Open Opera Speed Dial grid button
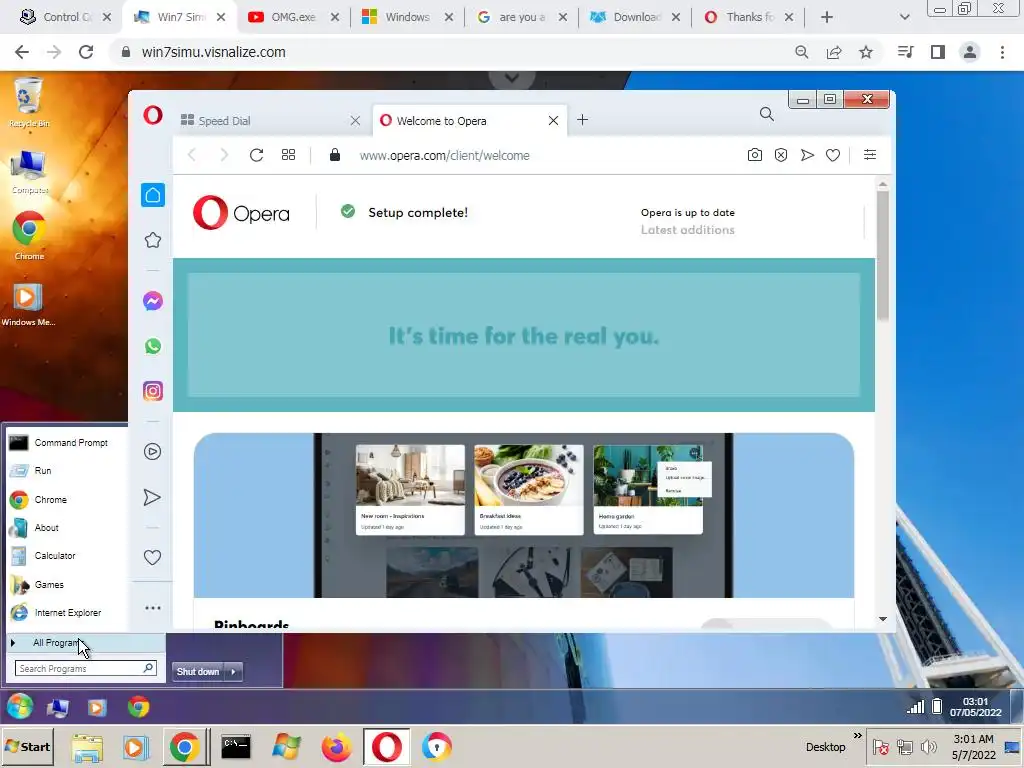This screenshot has width=1024, height=768. coord(288,155)
